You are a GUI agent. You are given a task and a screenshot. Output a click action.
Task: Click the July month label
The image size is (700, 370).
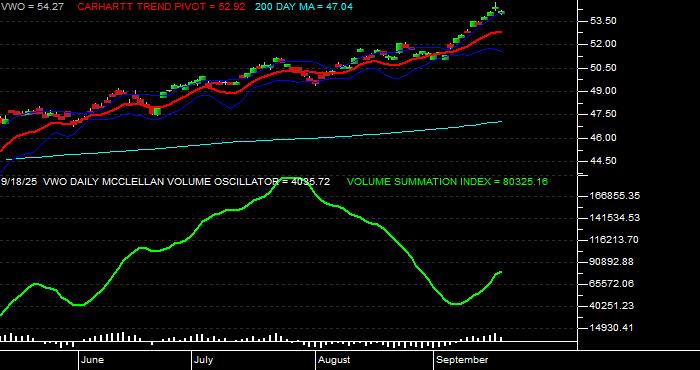204,360
